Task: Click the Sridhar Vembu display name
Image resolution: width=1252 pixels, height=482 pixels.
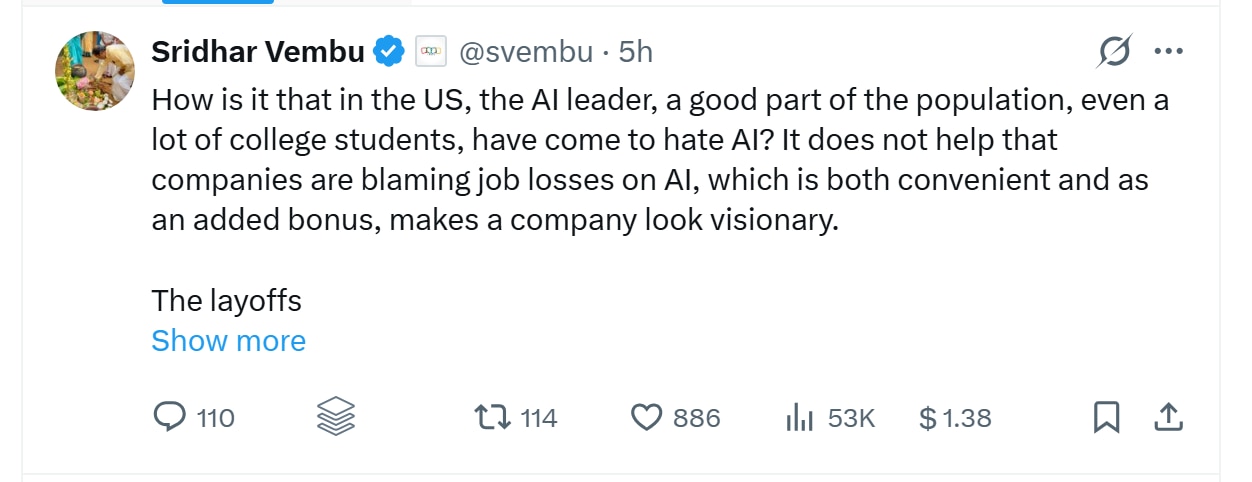Action: click(x=258, y=52)
